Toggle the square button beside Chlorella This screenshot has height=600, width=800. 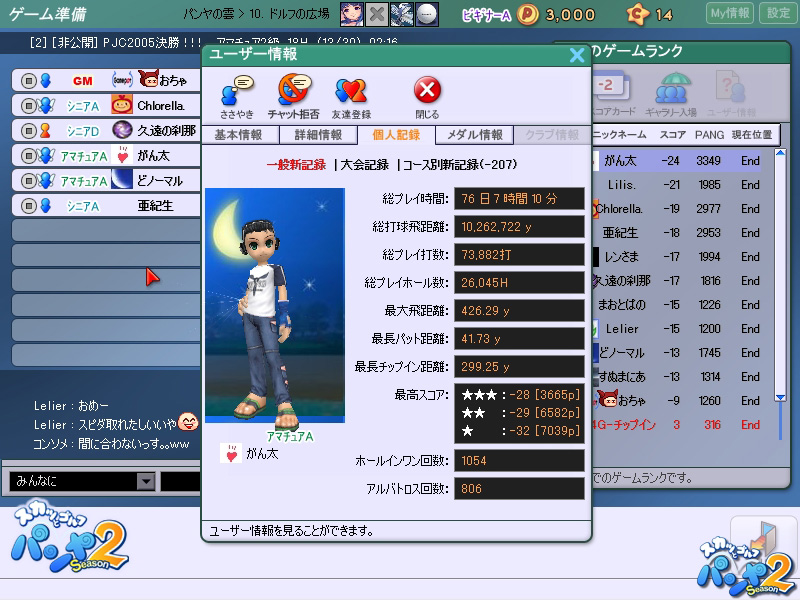pyautogui.click(x=29, y=106)
